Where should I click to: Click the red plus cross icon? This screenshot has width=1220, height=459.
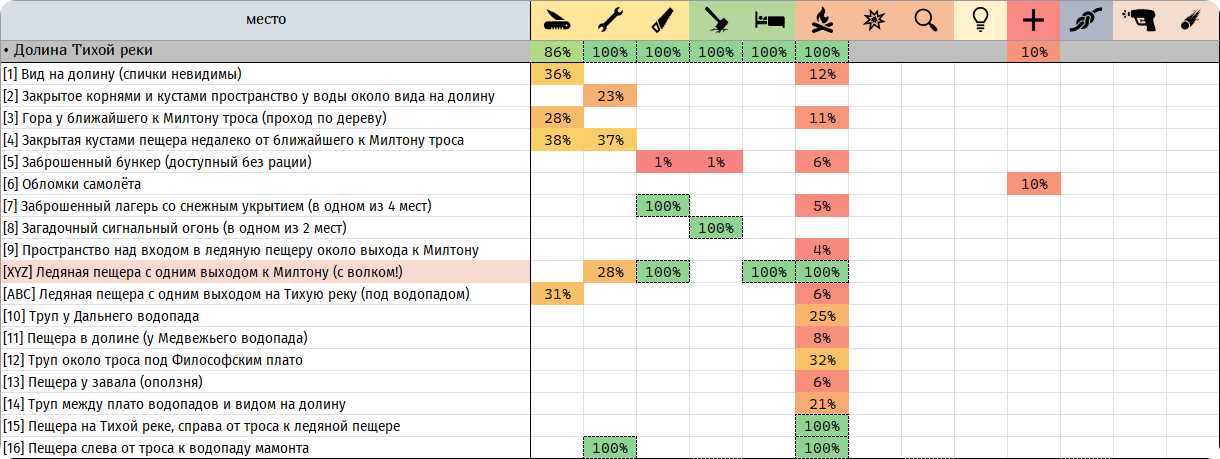click(1034, 20)
